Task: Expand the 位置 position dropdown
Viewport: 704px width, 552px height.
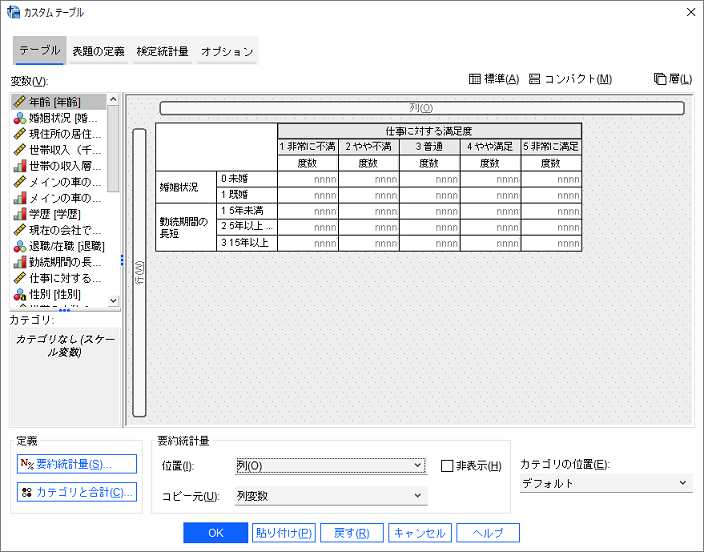Action: pyautogui.click(x=331, y=466)
